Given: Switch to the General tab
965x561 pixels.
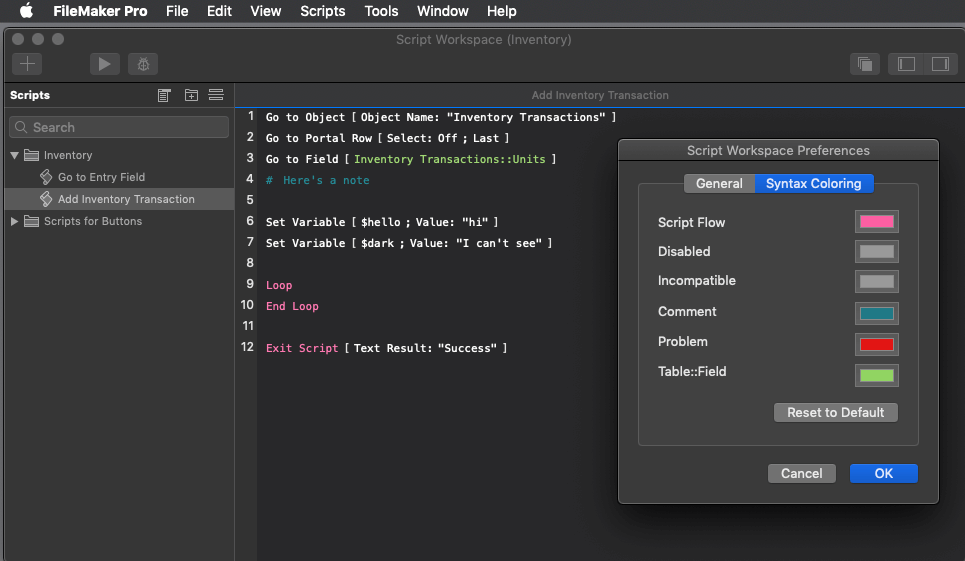Looking at the screenshot, I should coord(719,183).
